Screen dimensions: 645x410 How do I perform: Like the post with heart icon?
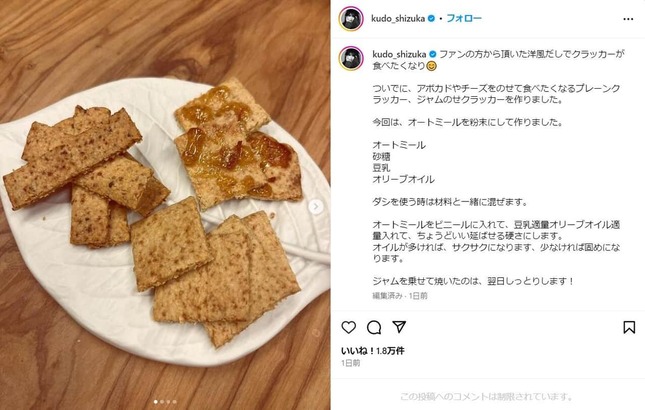348,327
